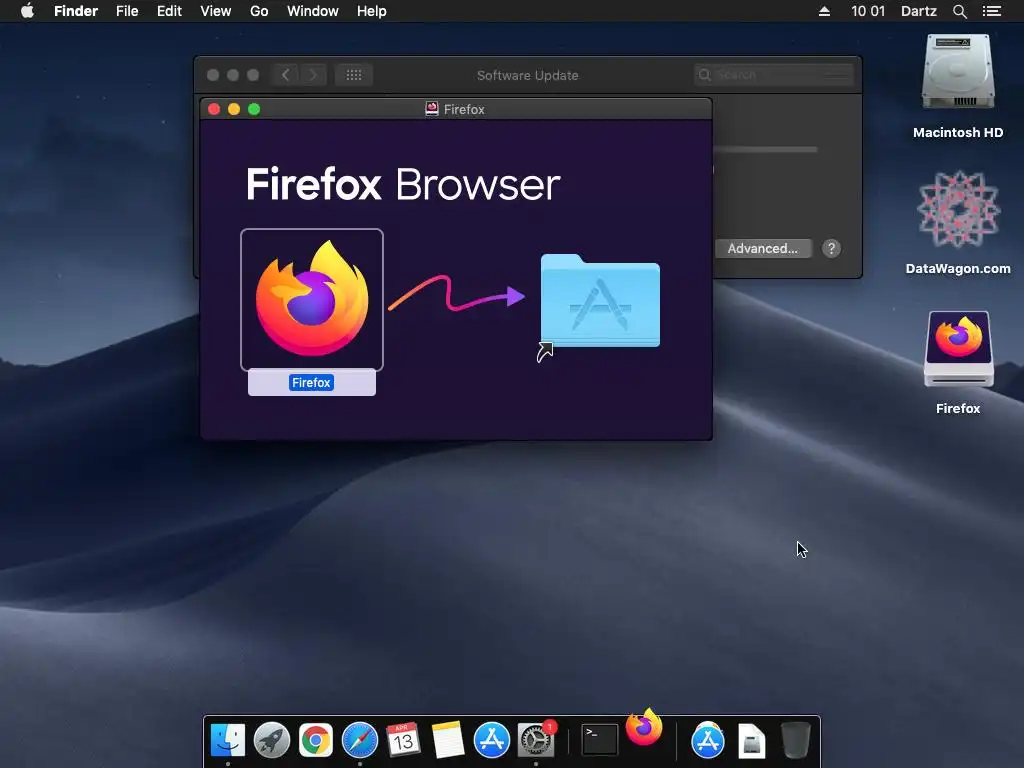Open the Edit menu
1024x768 pixels.
(169, 11)
